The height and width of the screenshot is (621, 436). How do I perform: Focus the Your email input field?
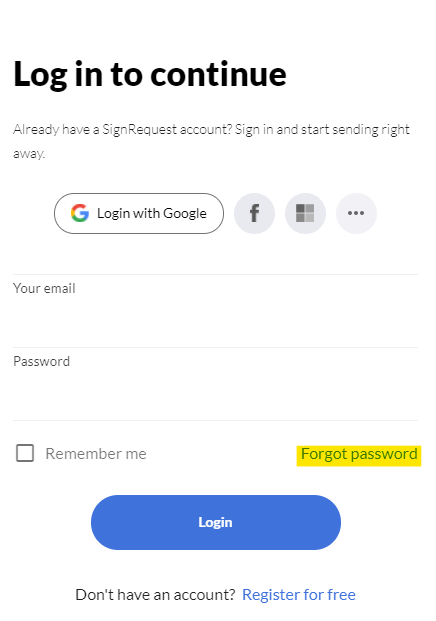(x=215, y=322)
